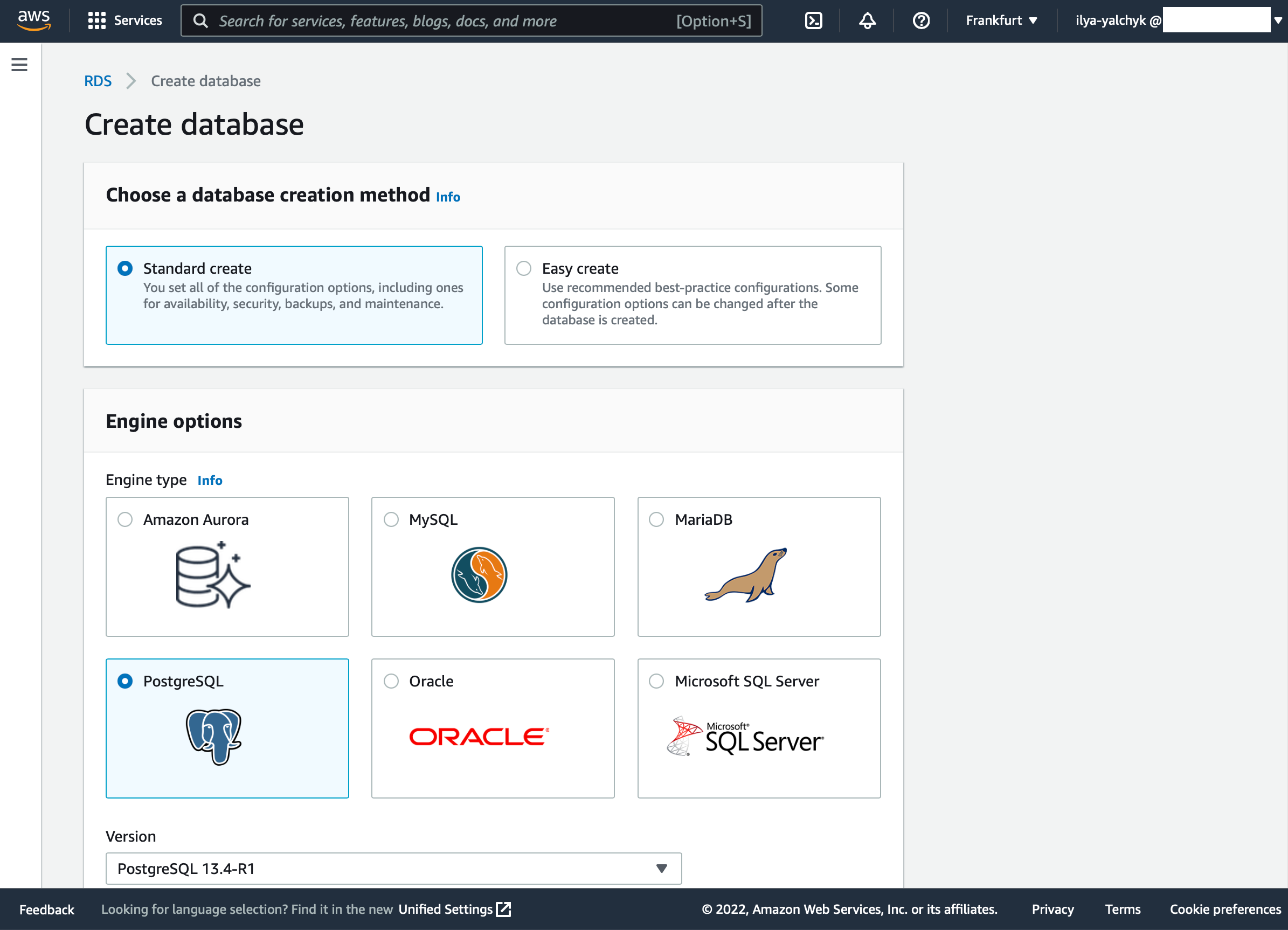Click the help question mark icon
The image size is (1288, 930).
tap(920, 21)
